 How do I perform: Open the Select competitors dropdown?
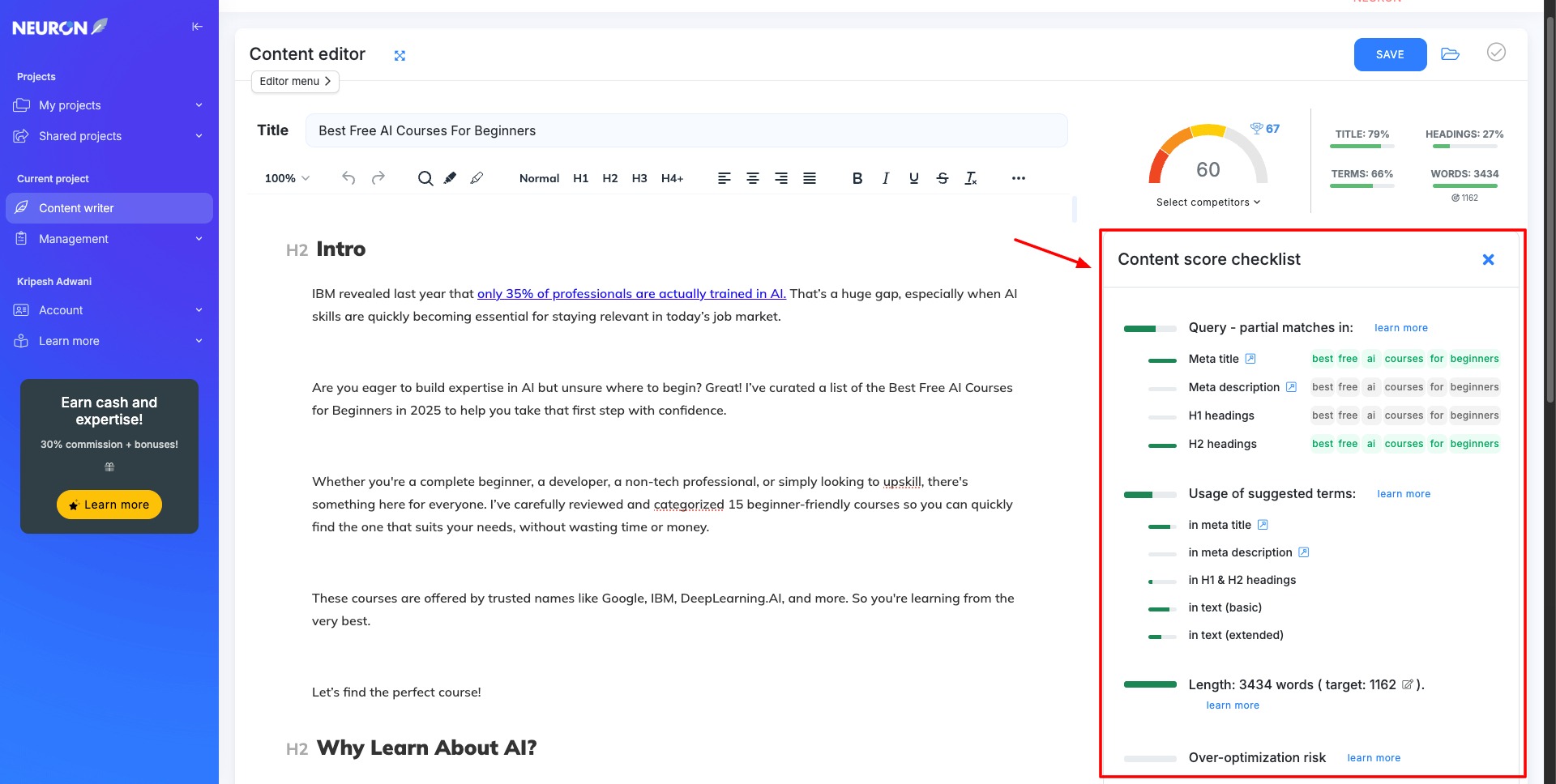[1208, 202]
